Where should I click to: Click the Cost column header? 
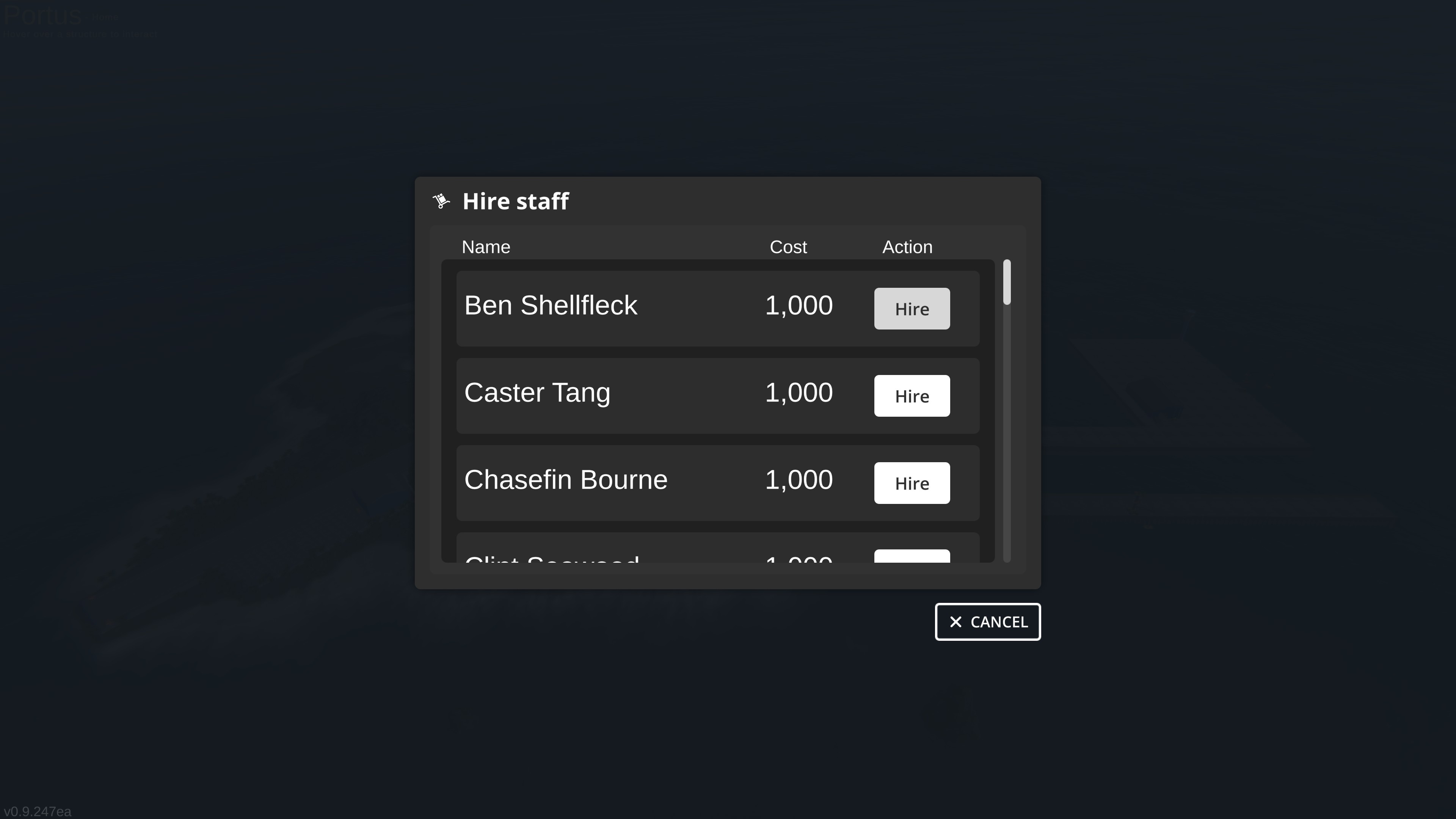click(788, 247)
